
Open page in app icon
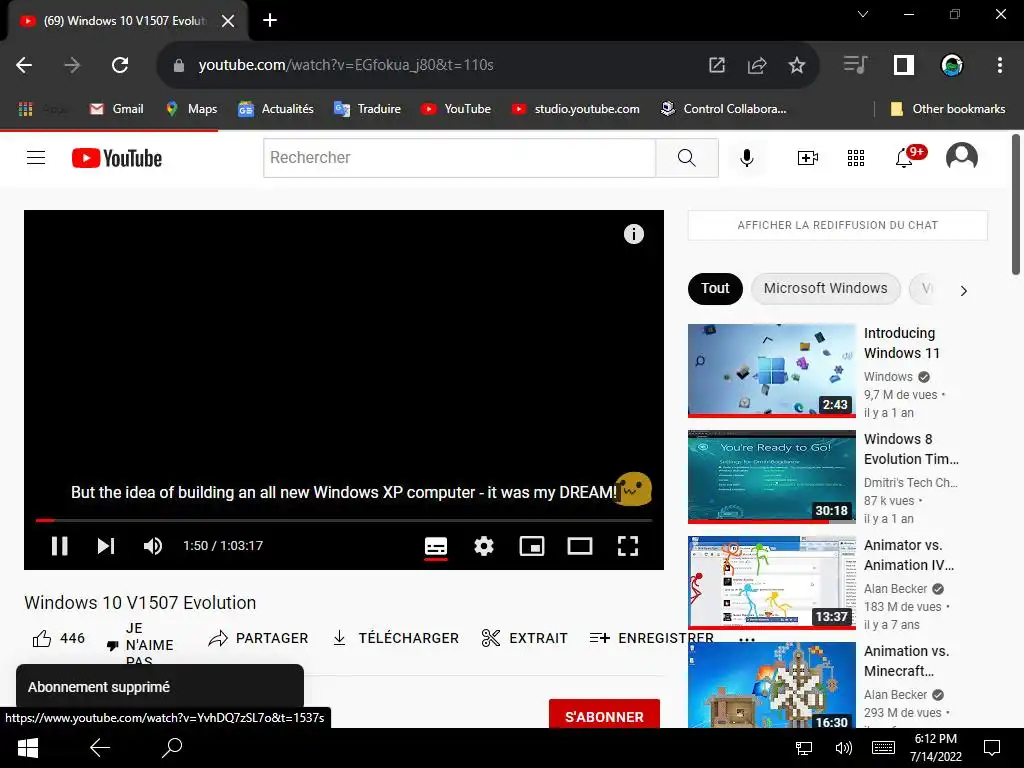[716, 65]
